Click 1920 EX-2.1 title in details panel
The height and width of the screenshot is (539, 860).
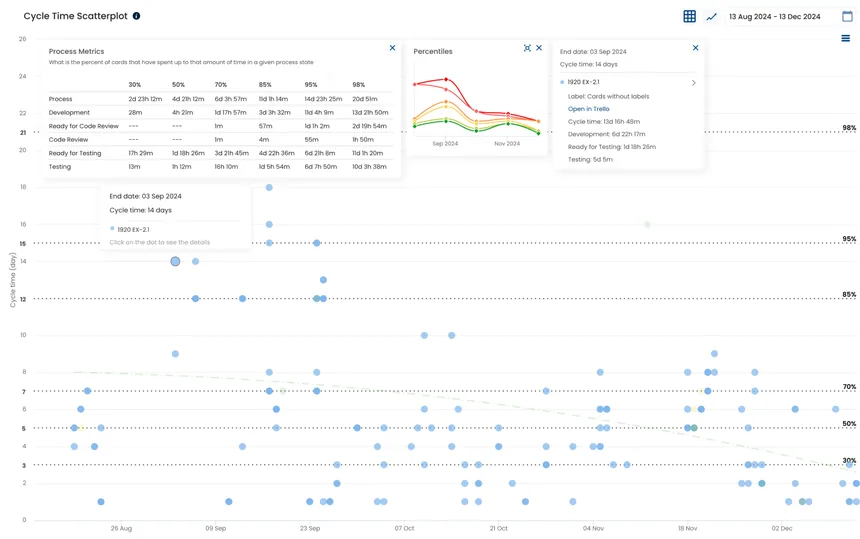pos(583,82)
